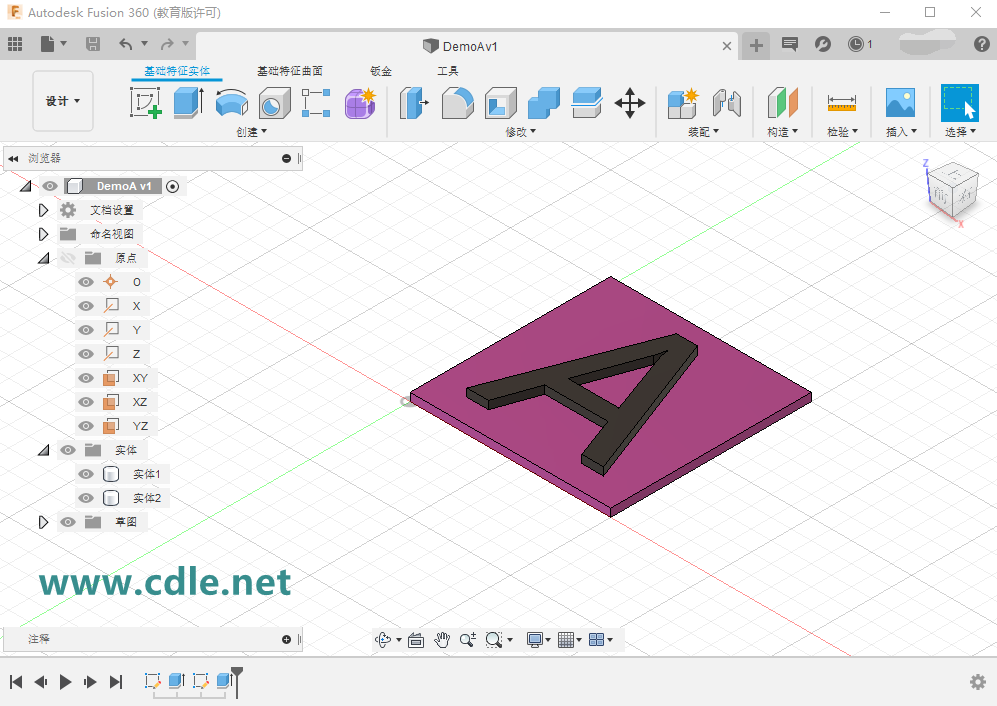Select the Press Pull tool
This screenshot has width=997, height=706.
click(415, 103)
